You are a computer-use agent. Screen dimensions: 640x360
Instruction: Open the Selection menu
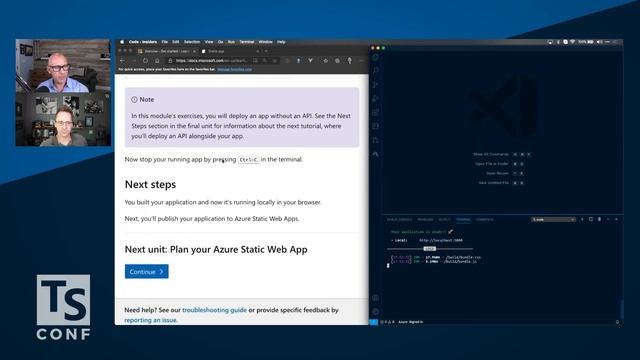(192, 42)
